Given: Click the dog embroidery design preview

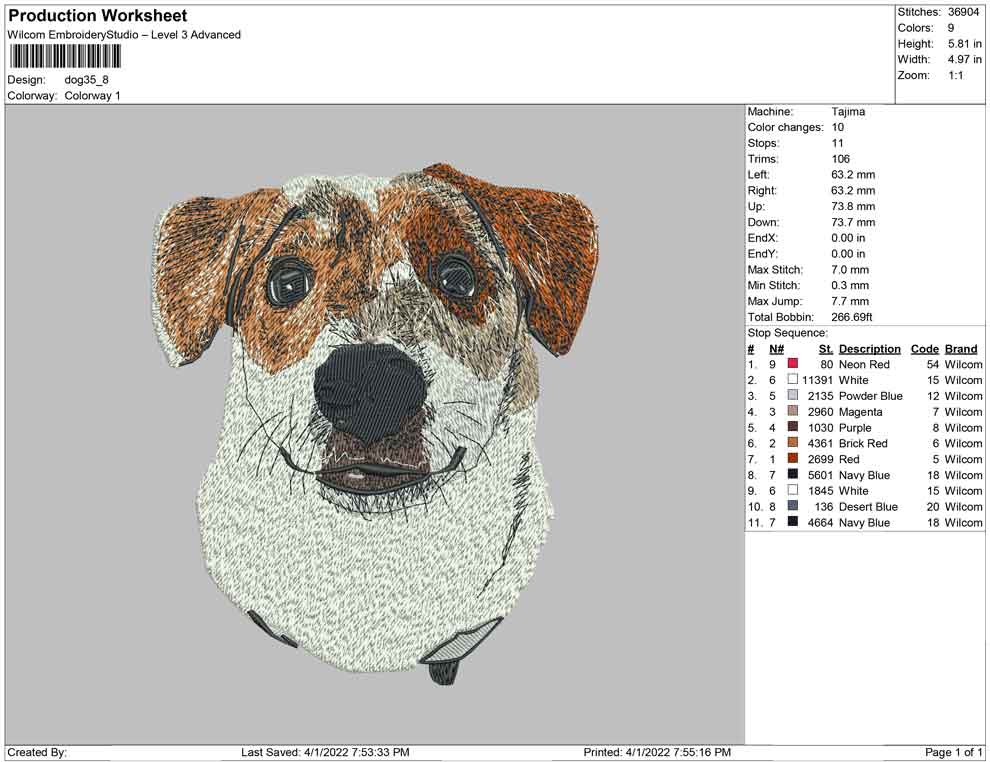Looking at the screenshot, I should point(375,420).
